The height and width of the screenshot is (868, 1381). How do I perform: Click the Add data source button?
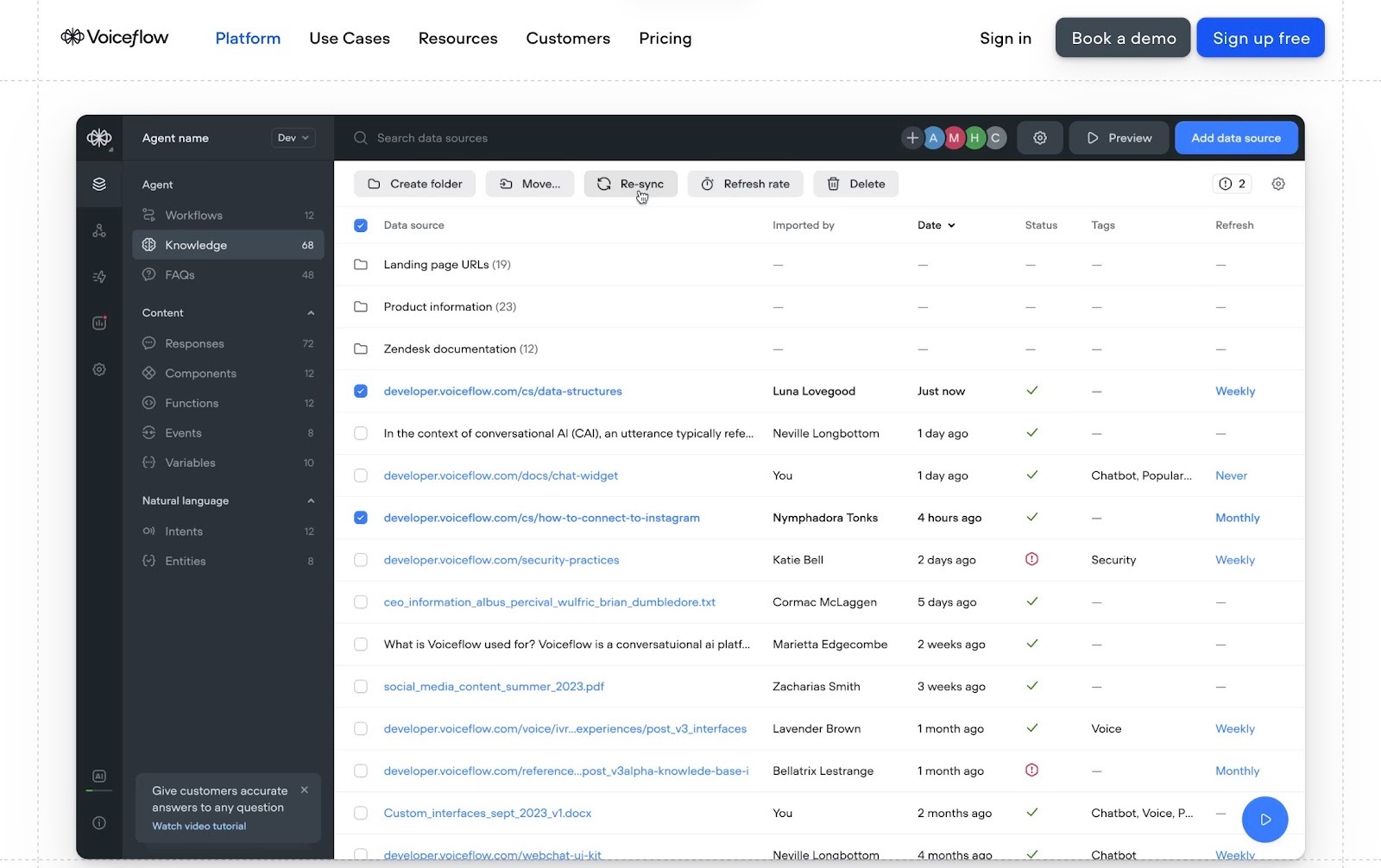tap(1236, 138)
